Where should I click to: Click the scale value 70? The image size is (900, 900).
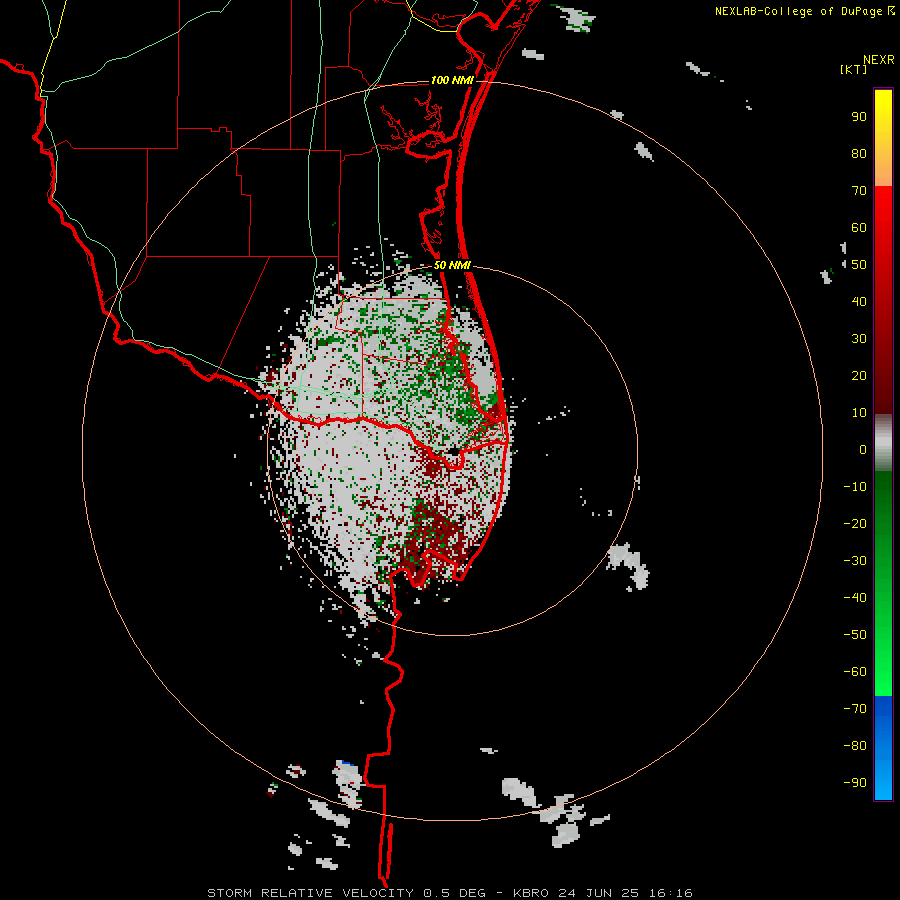pyautogui.click(x=859, y=191)
